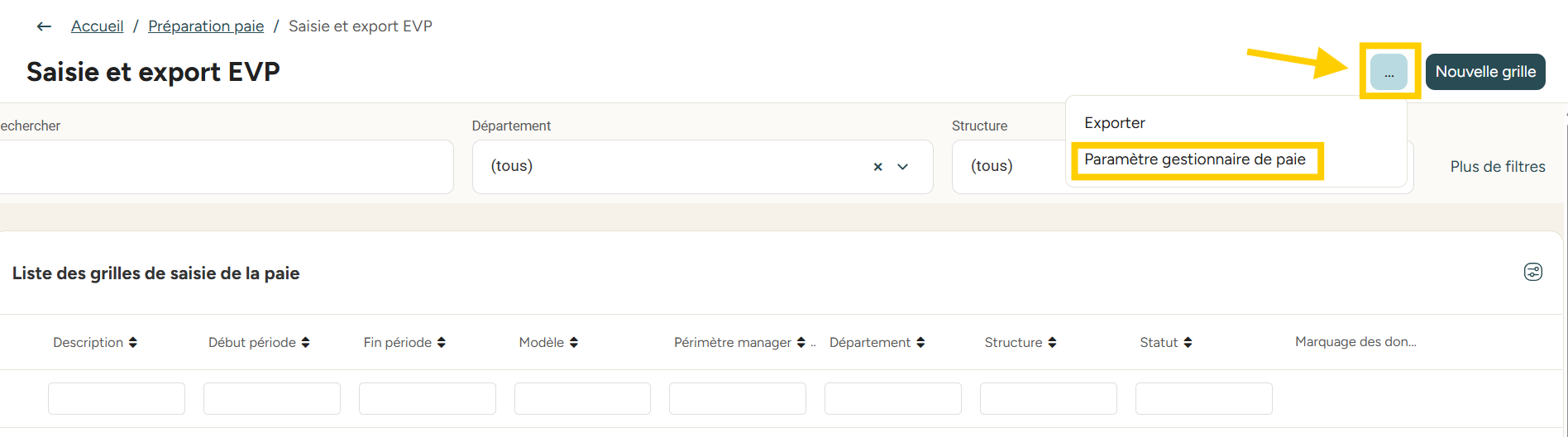The image size is (1568, 437).
Task: Click the Nouvelle grille button
Action: tap(1485, 72)
